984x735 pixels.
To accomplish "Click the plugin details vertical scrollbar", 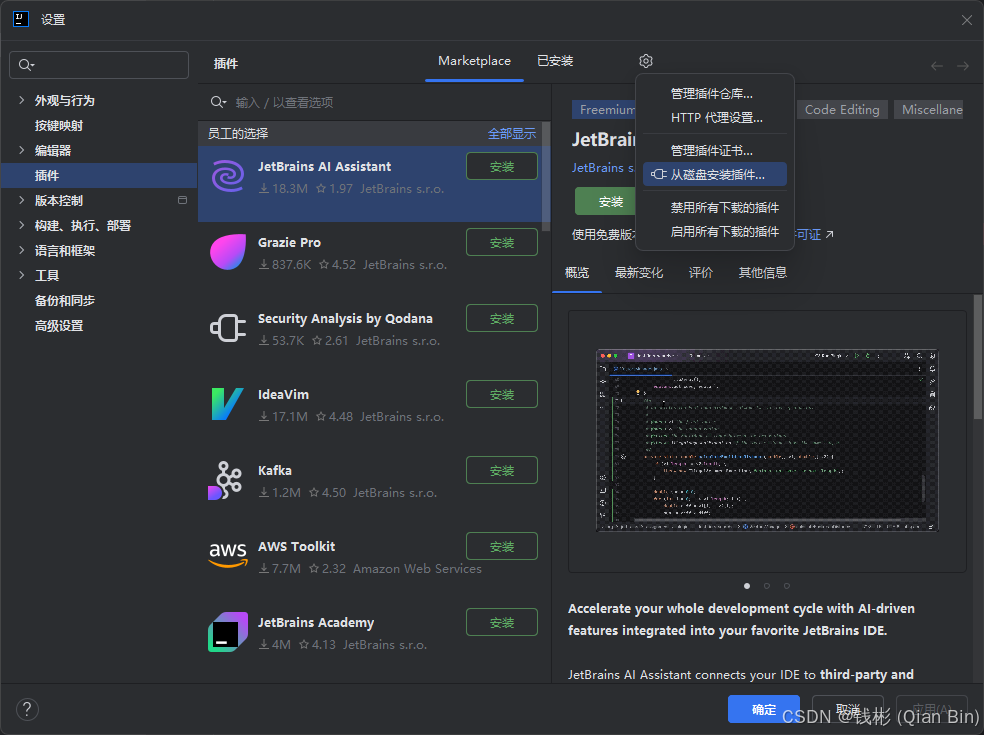I will (978, 357).
